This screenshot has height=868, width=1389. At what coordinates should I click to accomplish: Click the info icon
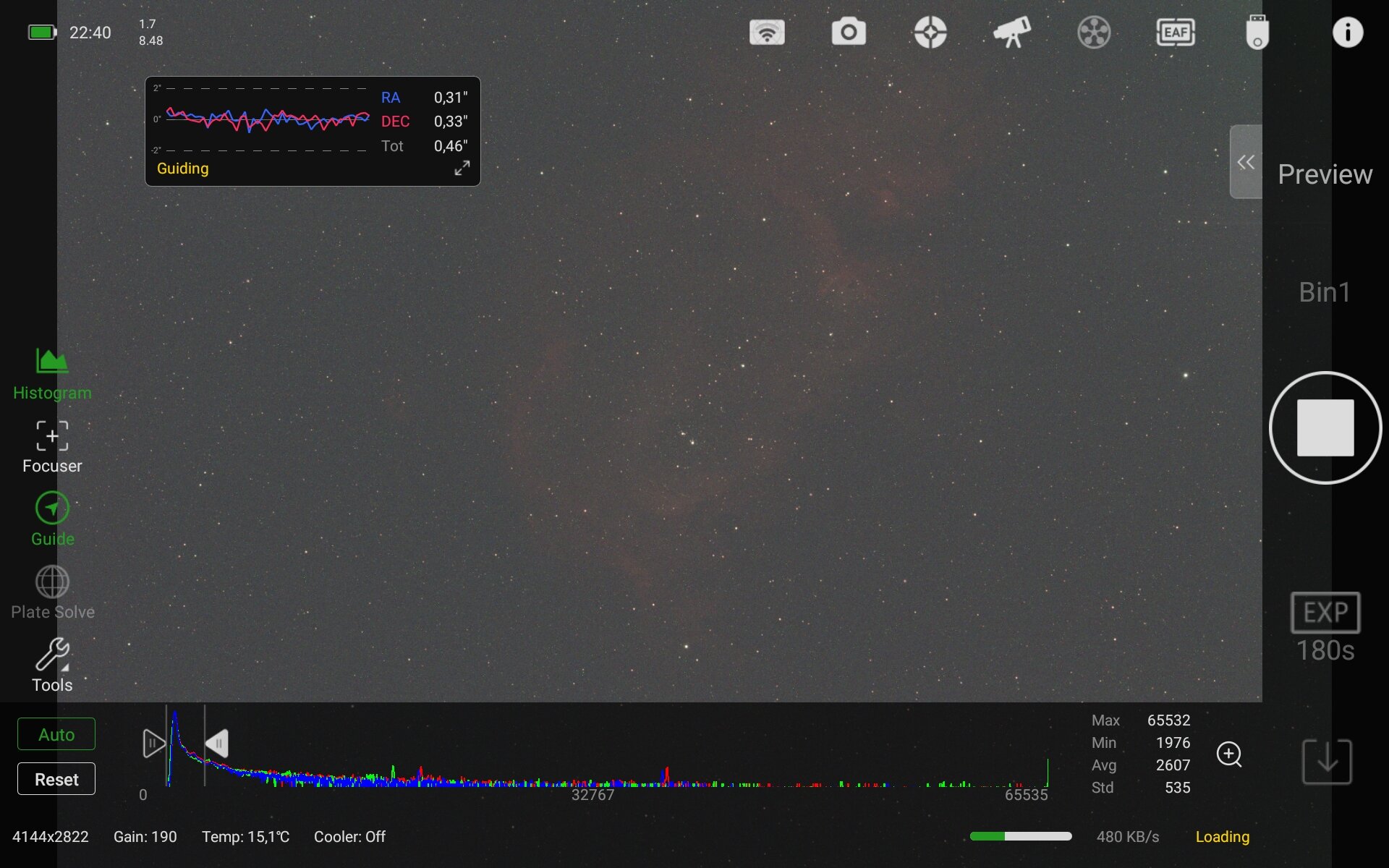tap(1347, 33)
